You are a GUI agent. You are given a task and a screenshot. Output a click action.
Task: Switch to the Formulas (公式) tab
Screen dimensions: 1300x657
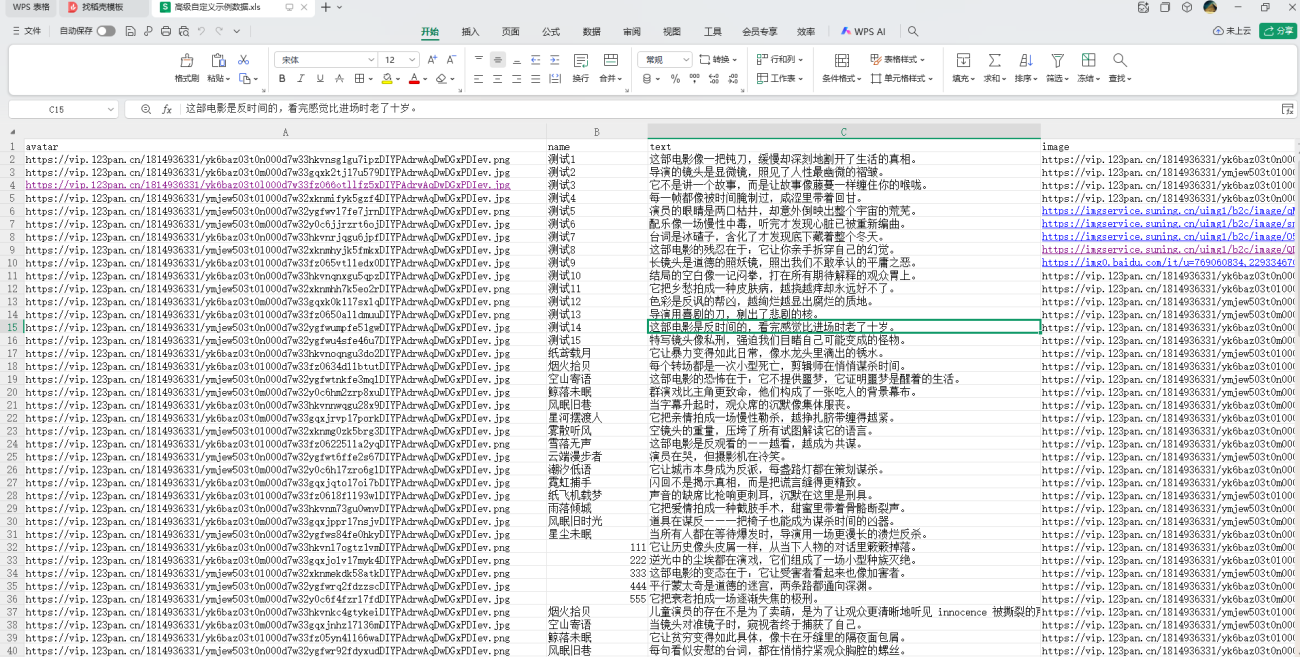coord(551,31)
